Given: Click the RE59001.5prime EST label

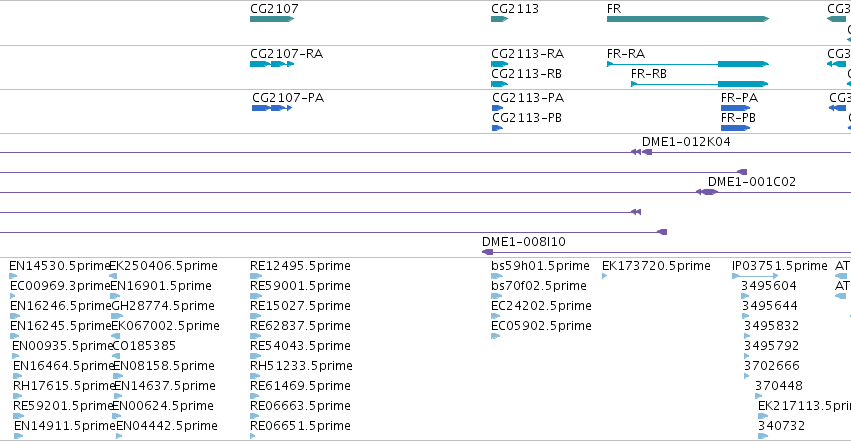Looking at the screenshot, I should pyautogui.click(x=300, y=286).
